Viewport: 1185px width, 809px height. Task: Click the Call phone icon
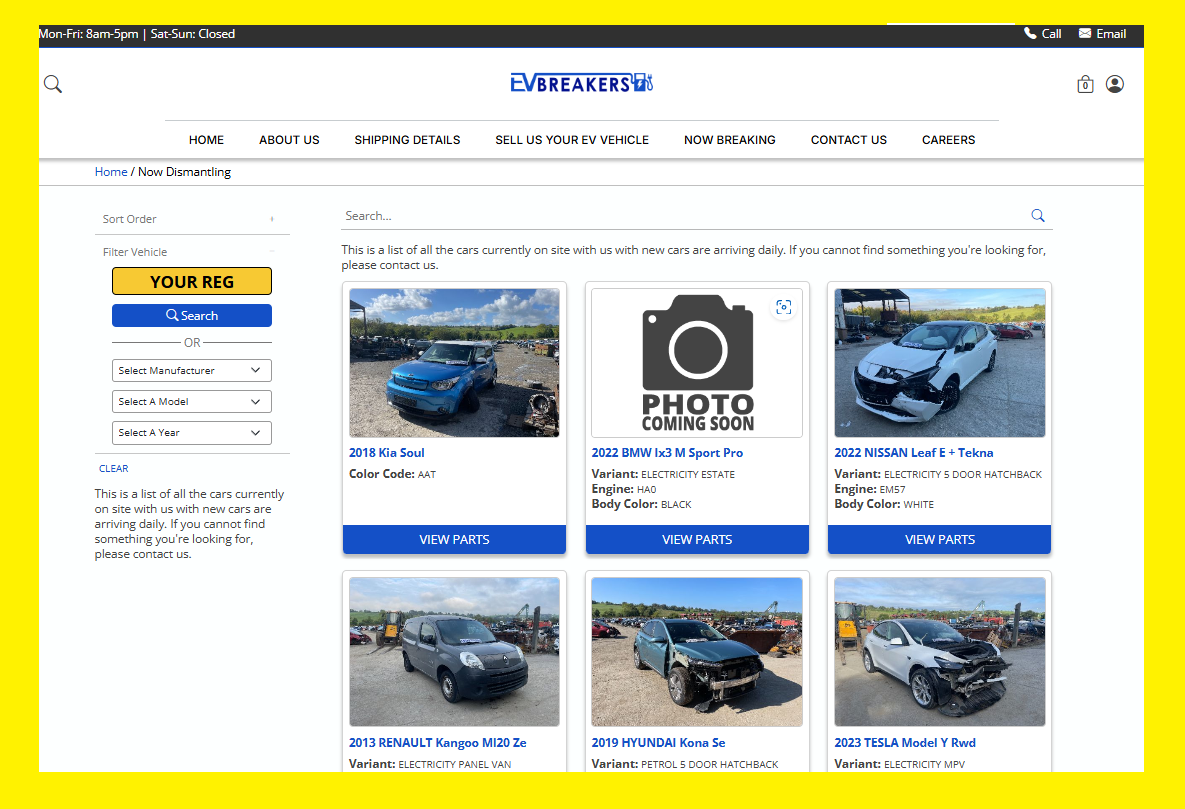(x=1029, y=33)
